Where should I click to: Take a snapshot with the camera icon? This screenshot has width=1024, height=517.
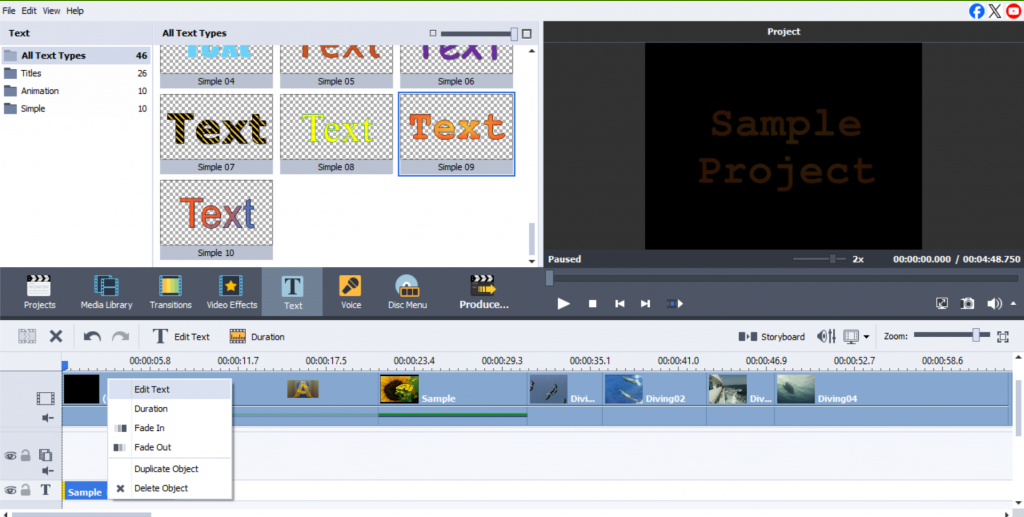click(x=967, y=303)
